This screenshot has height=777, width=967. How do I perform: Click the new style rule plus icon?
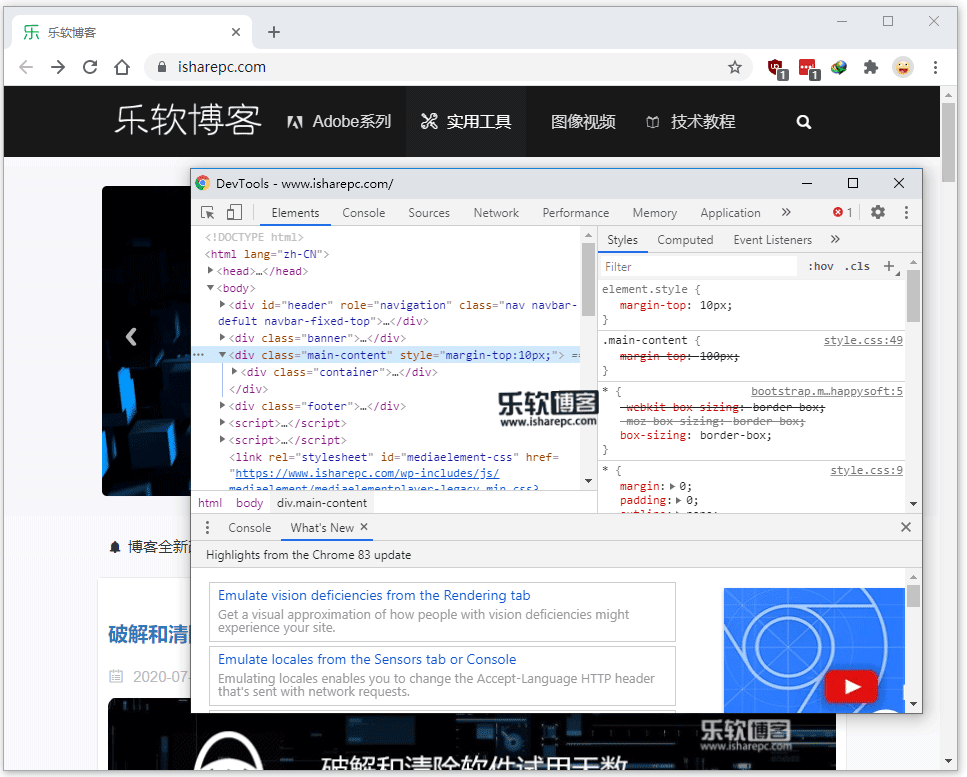pos(889,266)
